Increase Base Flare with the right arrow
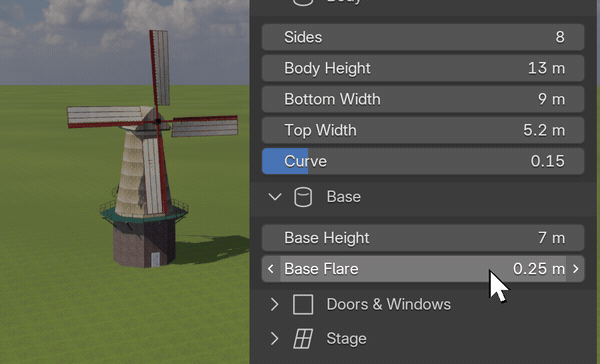The height and width of the screenshot is (364, 600). click(x=576, y=269)
